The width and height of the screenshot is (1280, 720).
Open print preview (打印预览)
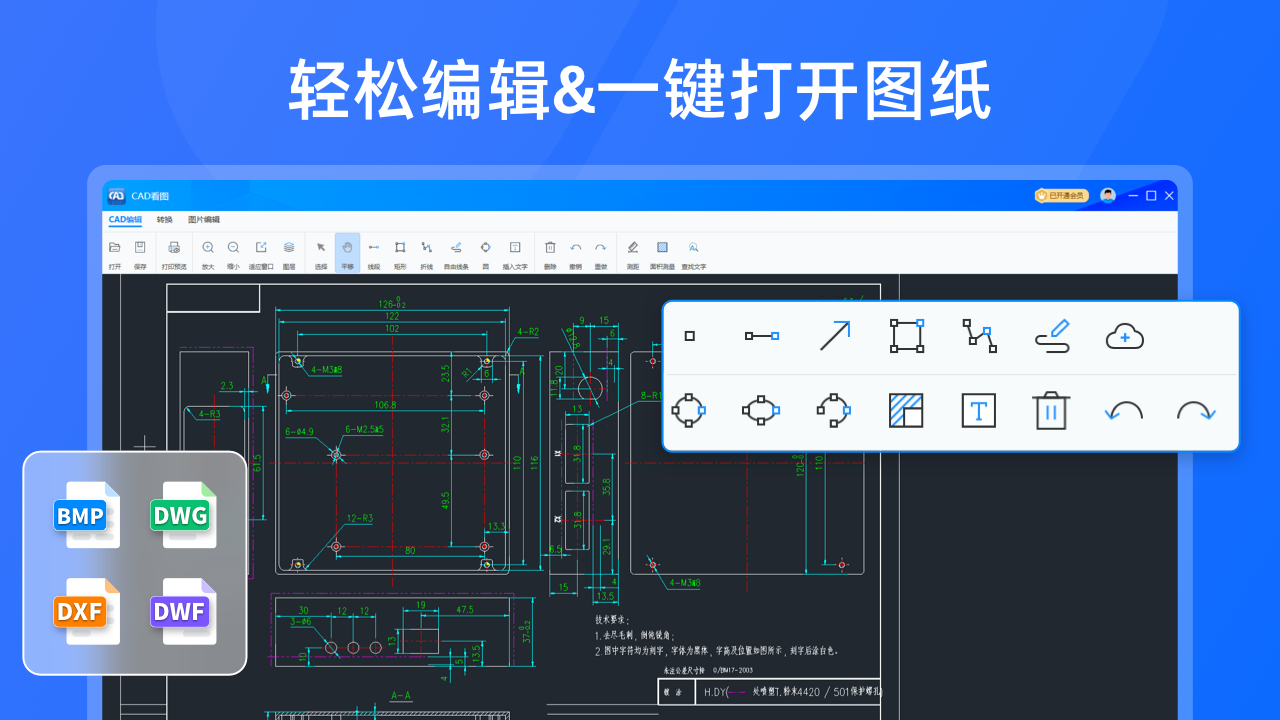coord(172,252)
